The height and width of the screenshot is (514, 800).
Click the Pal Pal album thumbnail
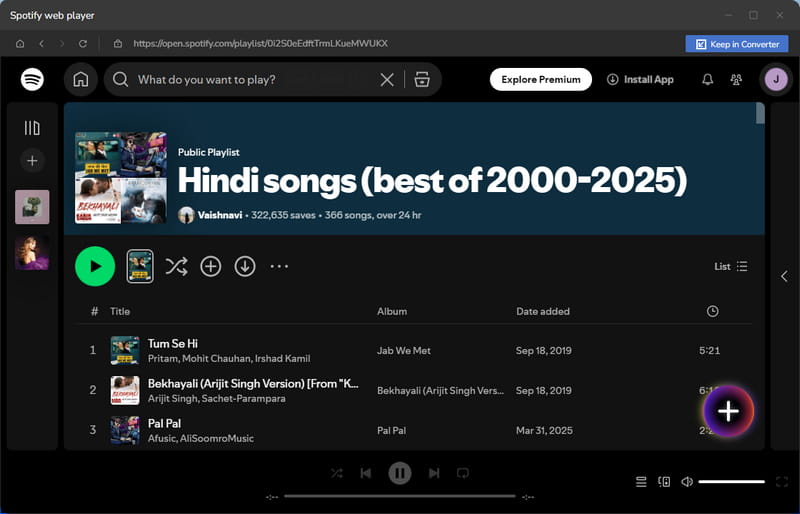125,430
